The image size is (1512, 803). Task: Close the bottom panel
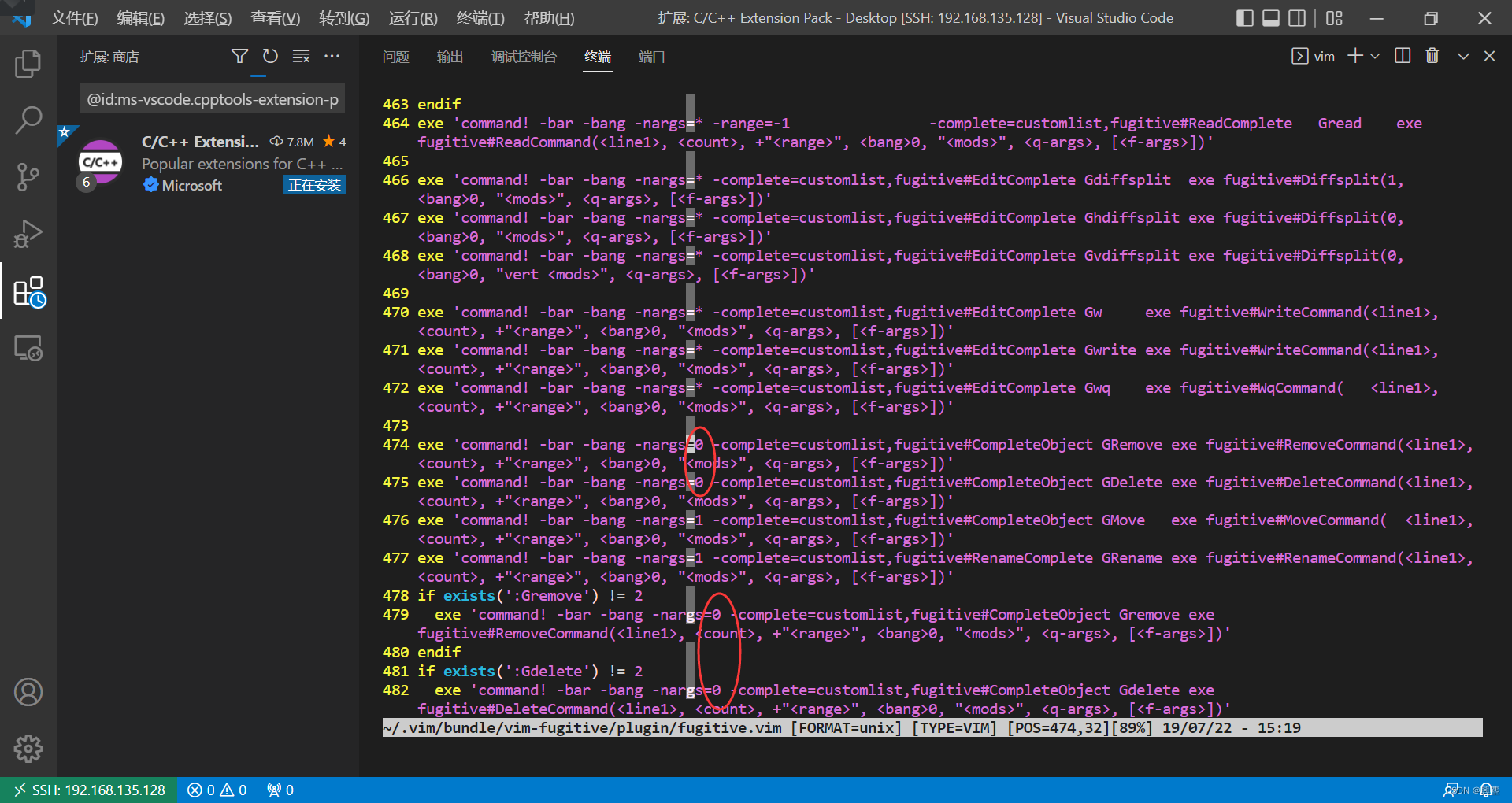coord(1489,56)
